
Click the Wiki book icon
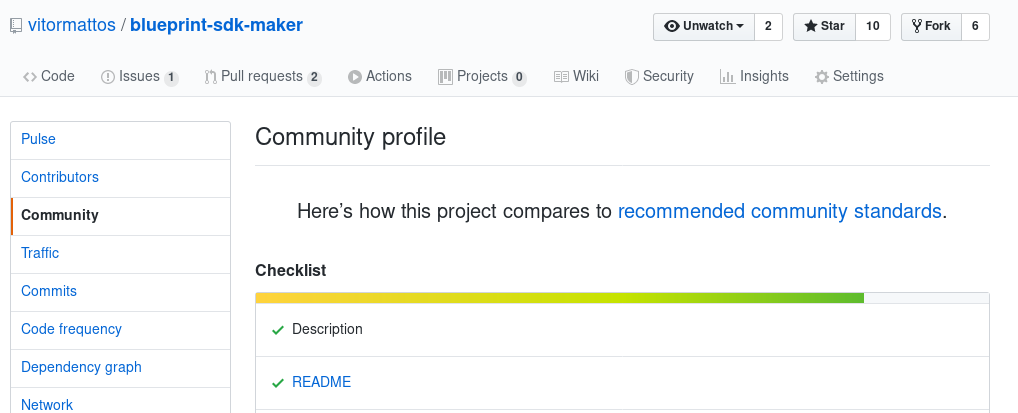click(x=562, y=77)
